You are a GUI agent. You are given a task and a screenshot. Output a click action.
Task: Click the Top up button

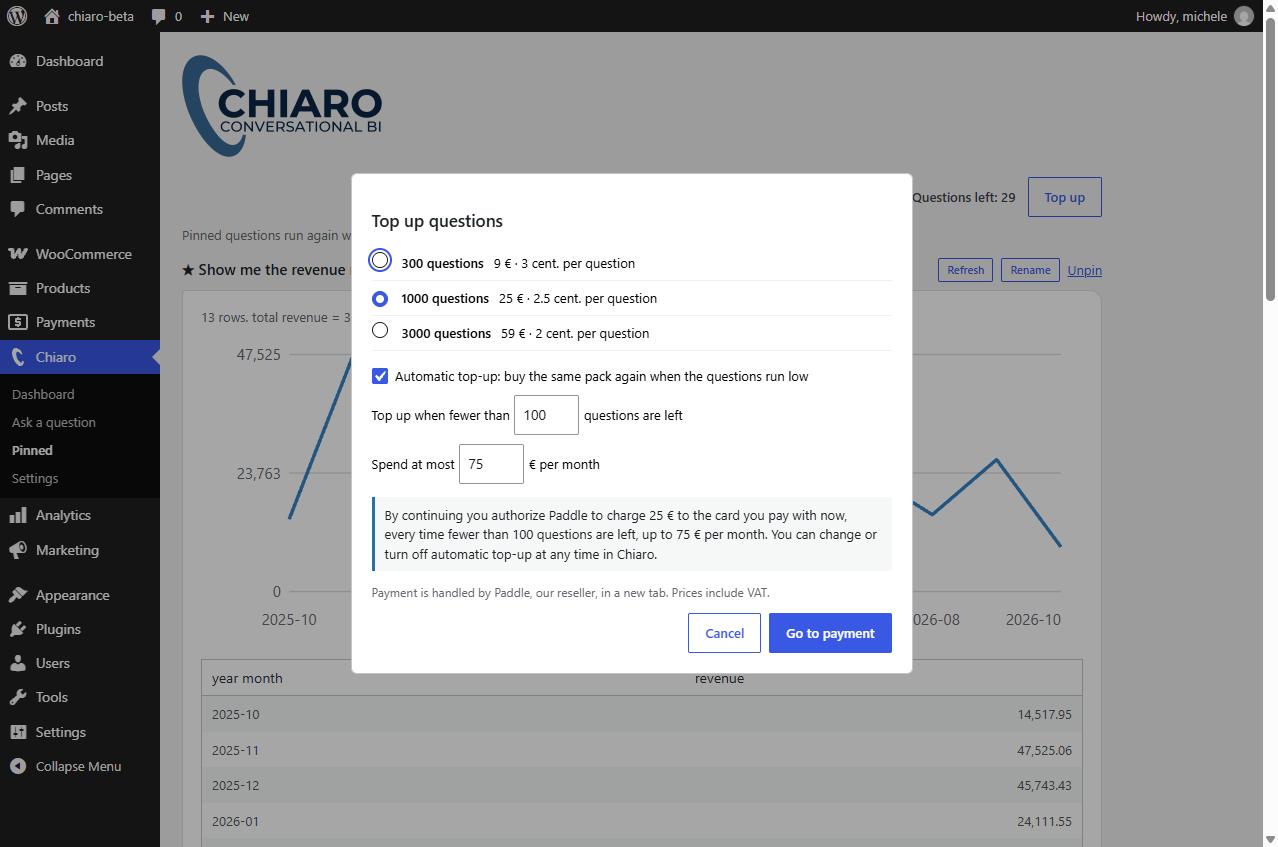1064,197
